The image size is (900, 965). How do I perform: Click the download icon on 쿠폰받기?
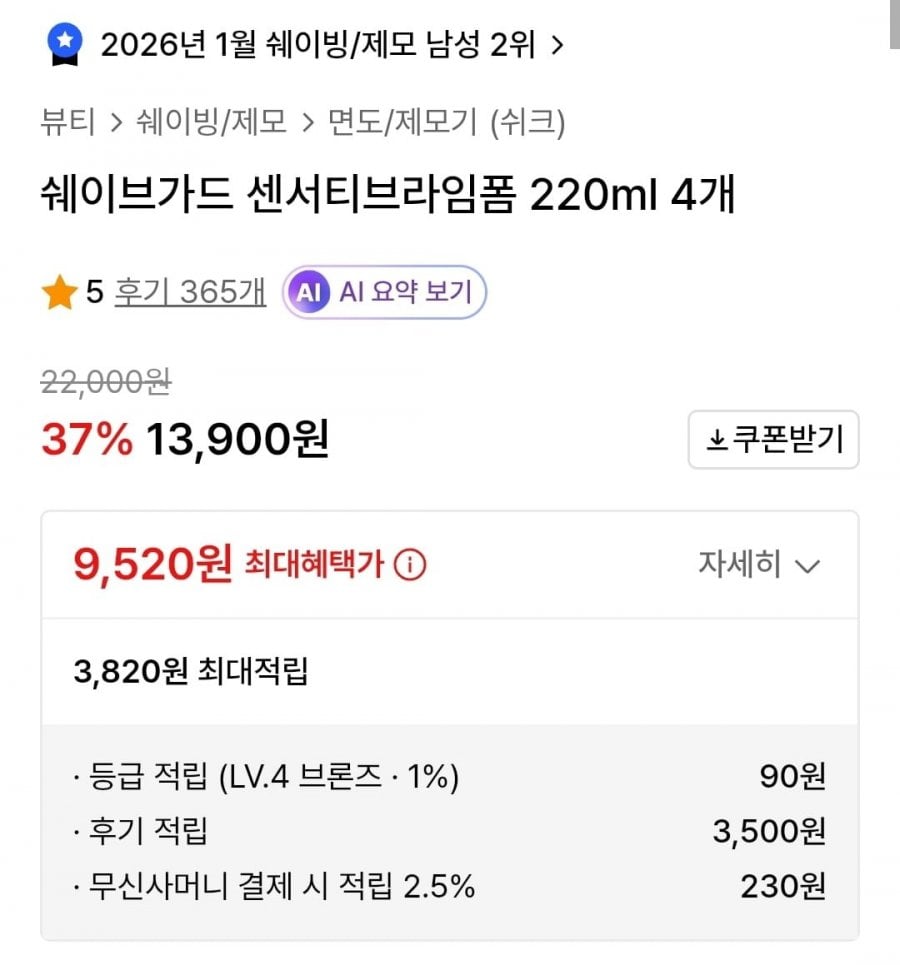pos(716,440)
